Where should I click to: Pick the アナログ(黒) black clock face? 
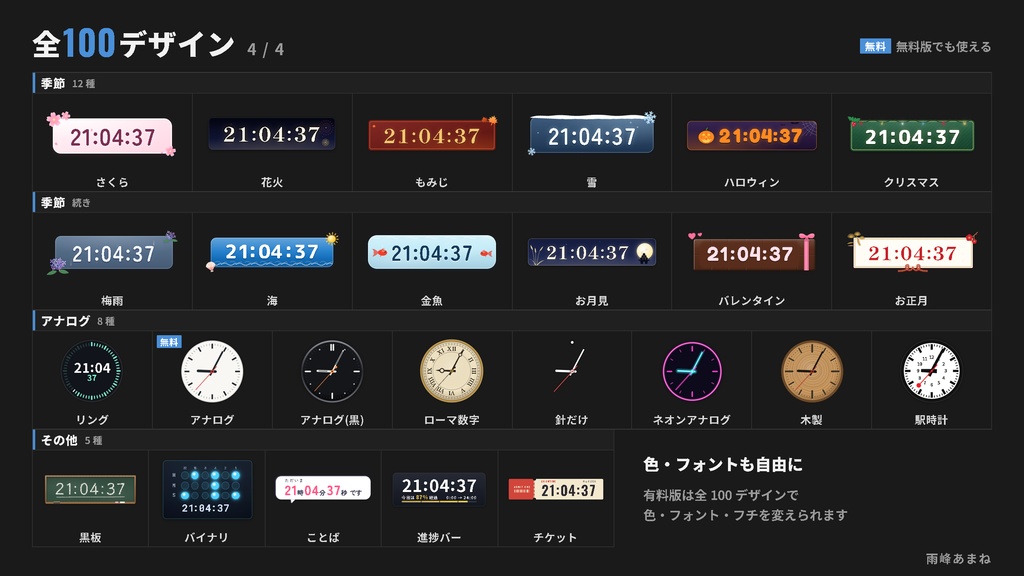(332, 371)
